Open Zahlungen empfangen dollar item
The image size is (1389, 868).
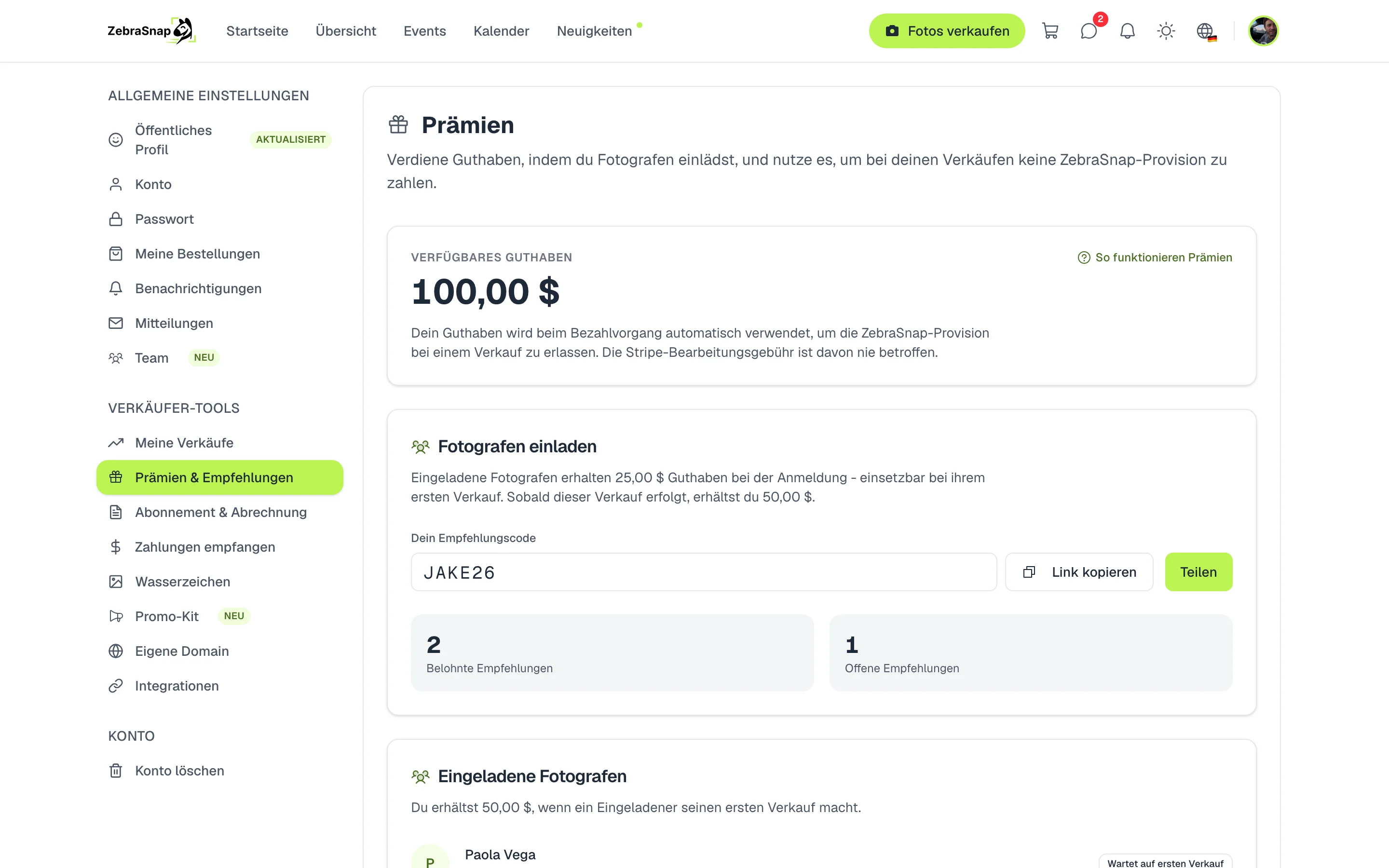[x=220, y=547]
